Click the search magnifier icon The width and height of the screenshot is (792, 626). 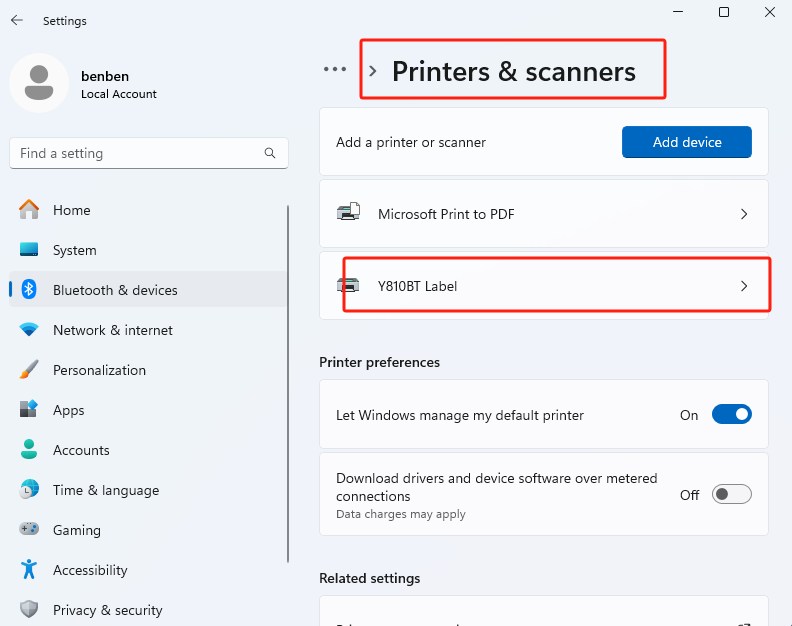pyautogui.click(x=270, y=153)
